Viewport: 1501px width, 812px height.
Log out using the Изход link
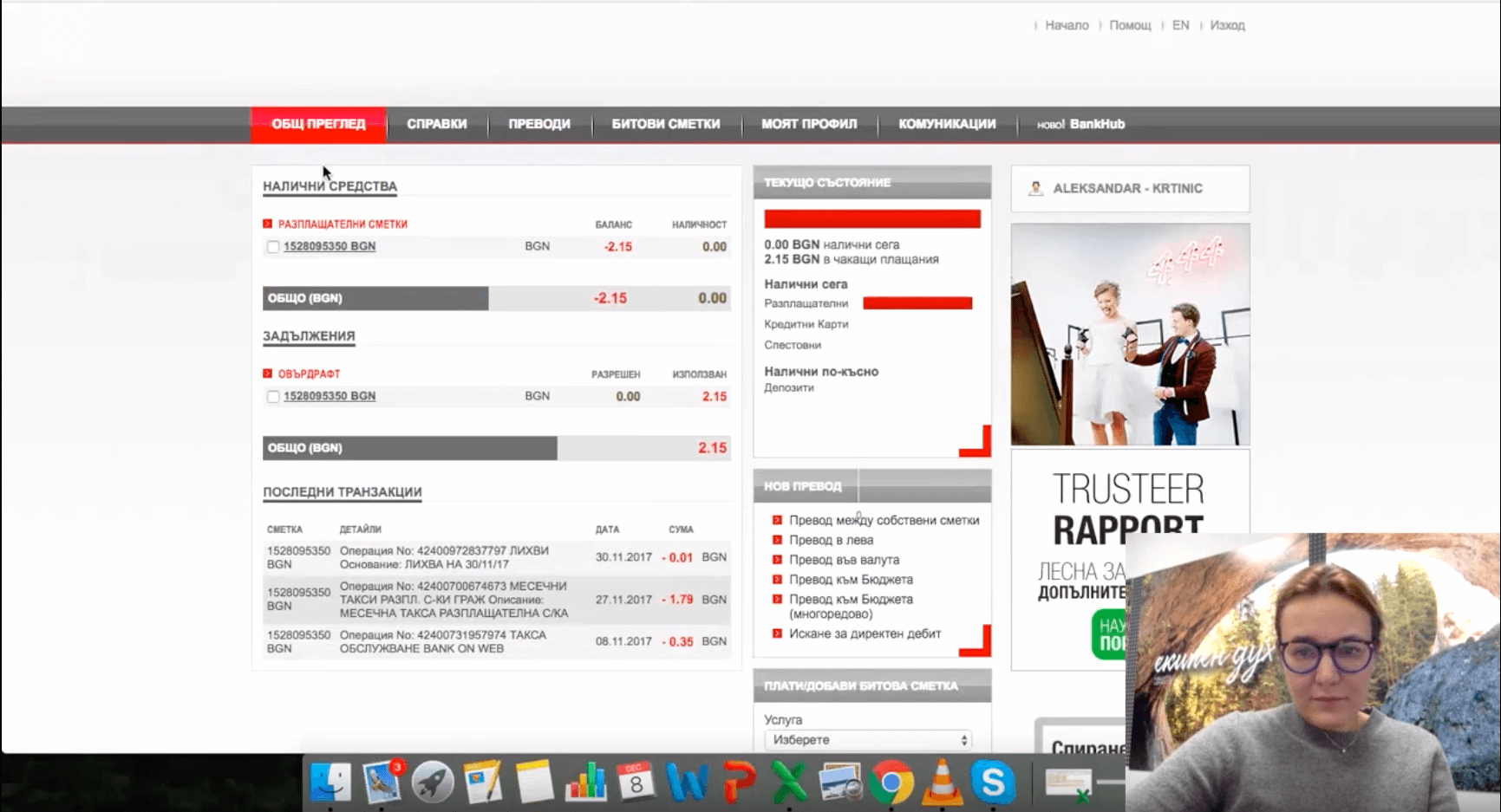click(x=1228, y=25)
